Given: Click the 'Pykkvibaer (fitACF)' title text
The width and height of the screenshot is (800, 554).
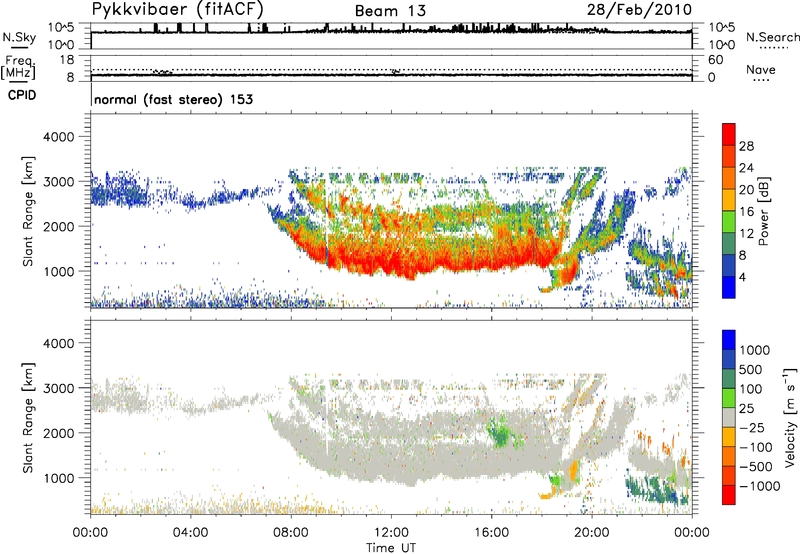Looking at the screenshot, I should coord(177,9).
